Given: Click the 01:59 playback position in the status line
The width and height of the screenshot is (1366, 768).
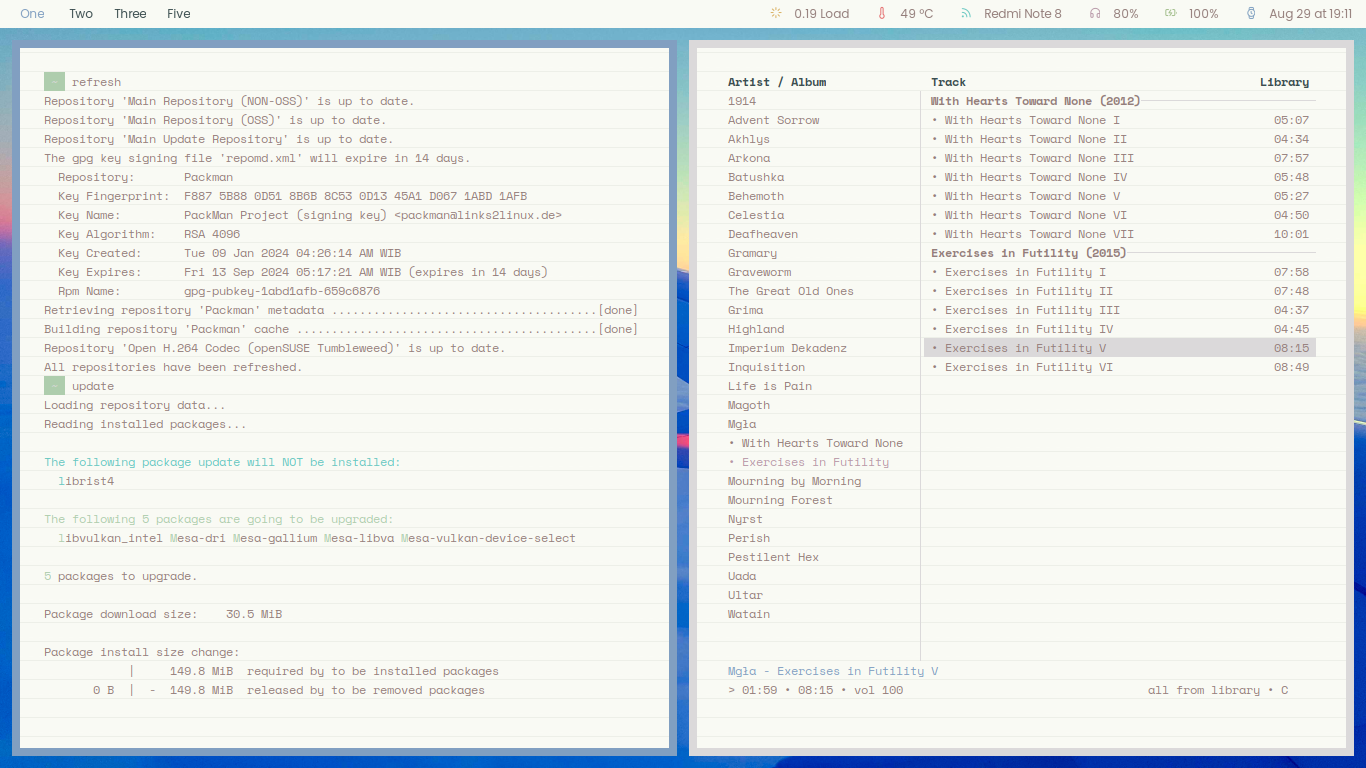Looking at the screenshot, I should click(758, 690).
